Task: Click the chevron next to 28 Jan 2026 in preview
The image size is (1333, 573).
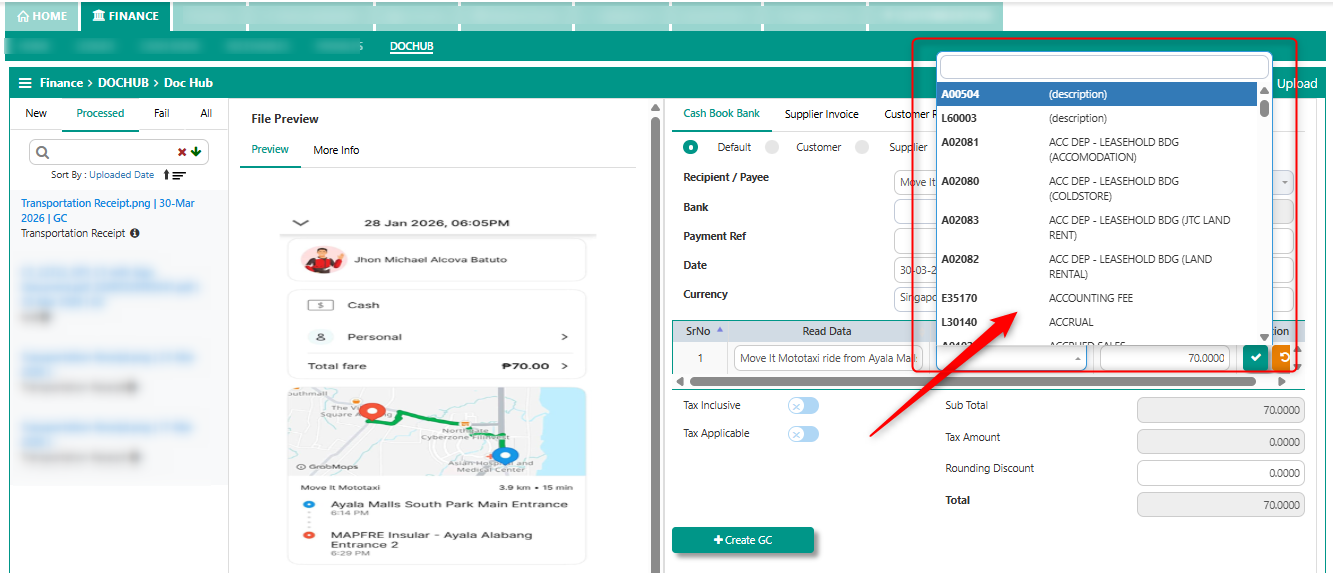Action: [299, 222]
